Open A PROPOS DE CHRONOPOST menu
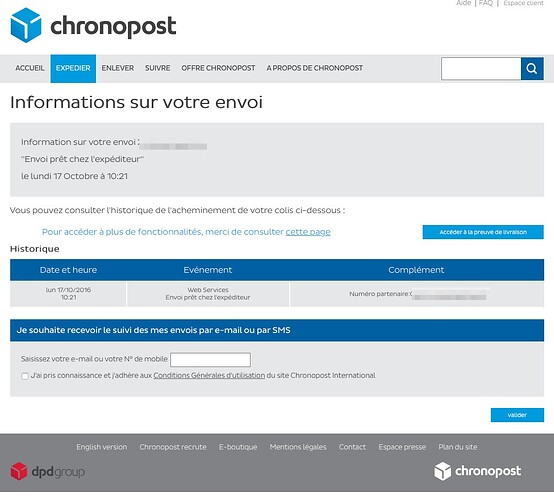The image size is (554, 500). 315,68
